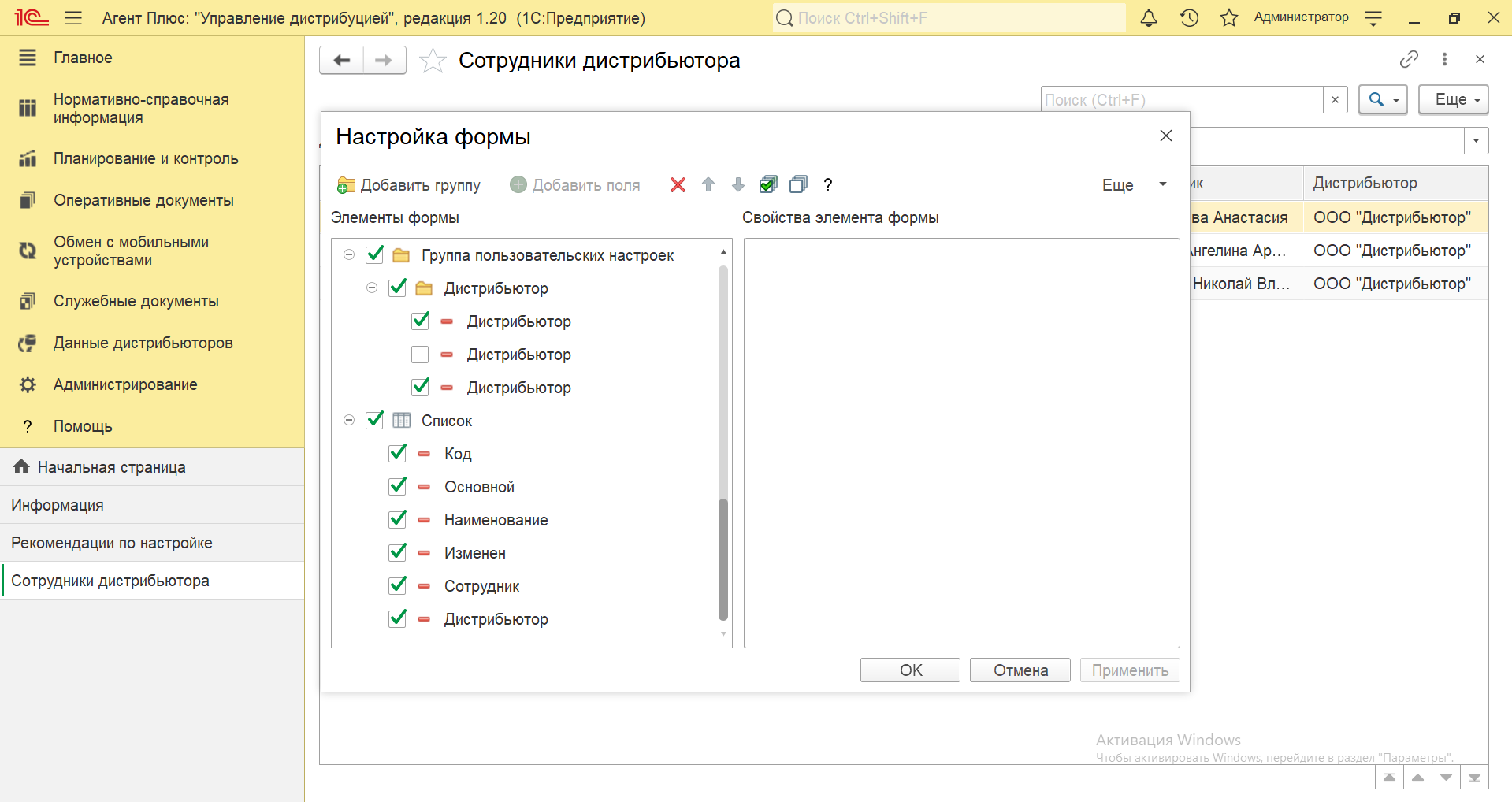Focus the list search field Ctrl+F

pos(1182,100)
